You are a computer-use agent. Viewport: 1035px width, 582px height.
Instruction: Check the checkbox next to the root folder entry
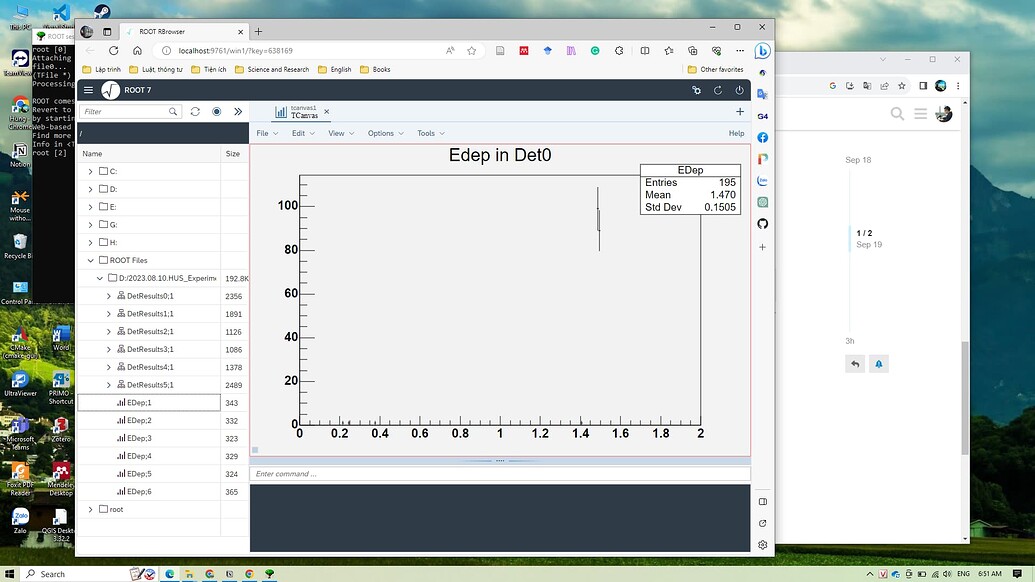(101, 509)
